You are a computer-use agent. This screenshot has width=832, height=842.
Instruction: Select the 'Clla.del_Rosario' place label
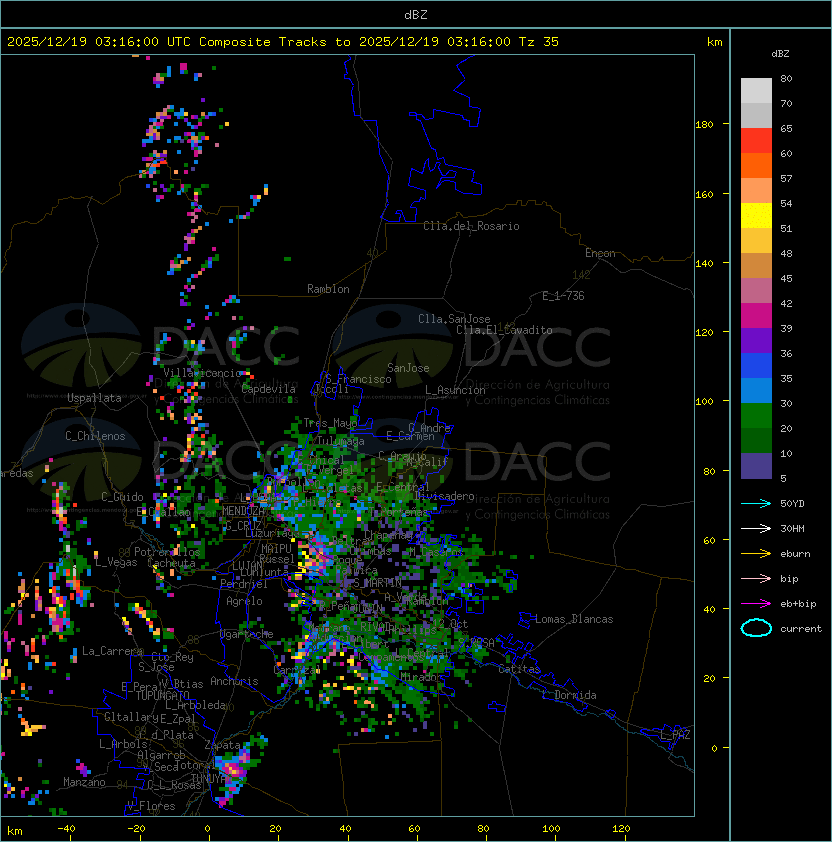[x=471, y=226]
